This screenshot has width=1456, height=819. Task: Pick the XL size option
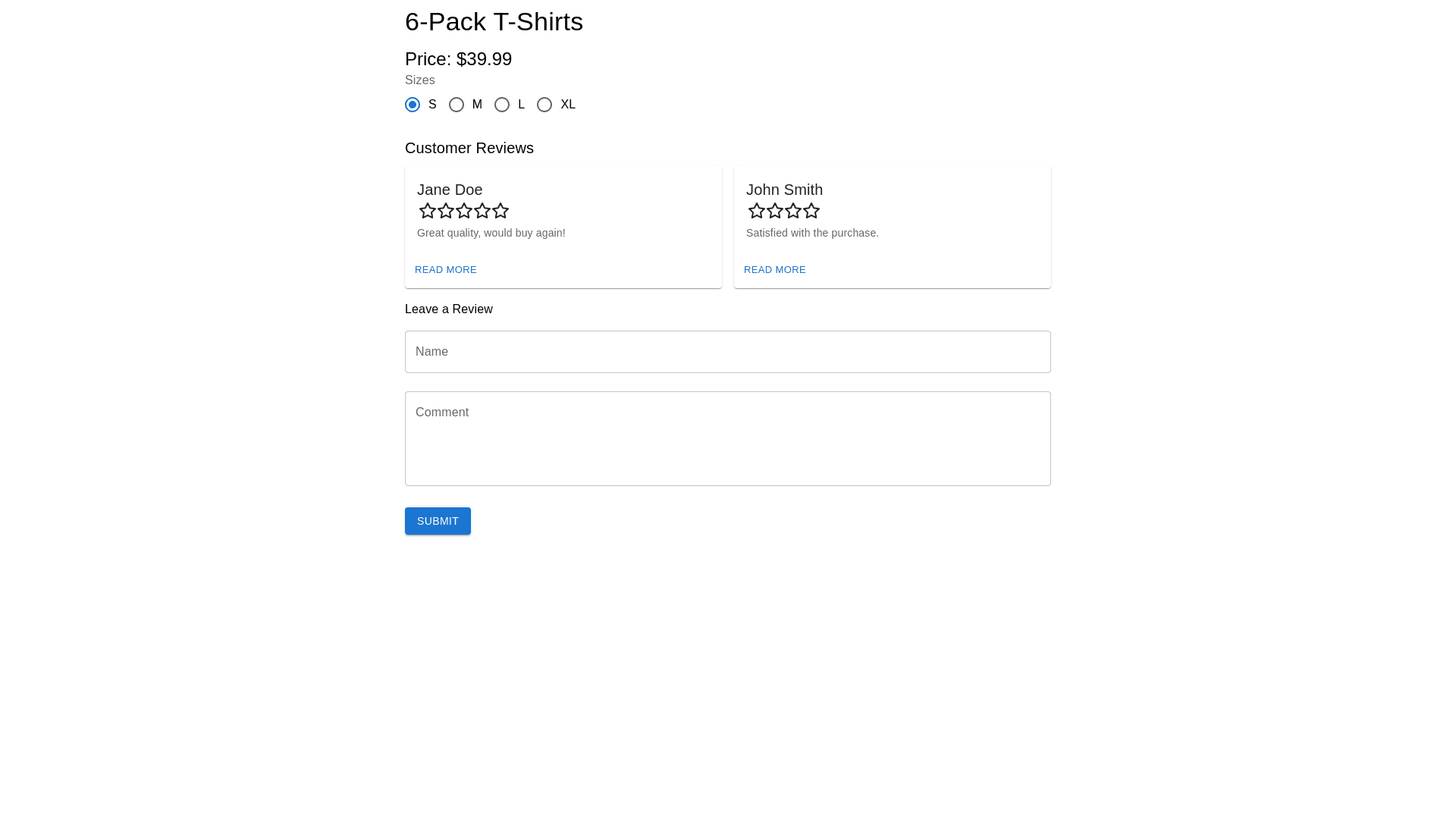pyautogui.click(x=544, y=105)
